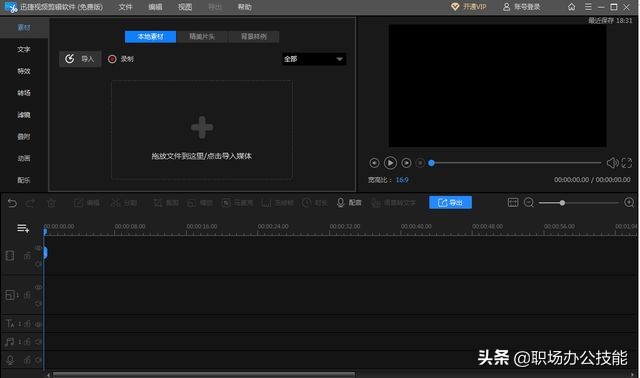Select 转场 in the left sidebar
This screenshot has height=378, width=640.
tap(24, 93)
